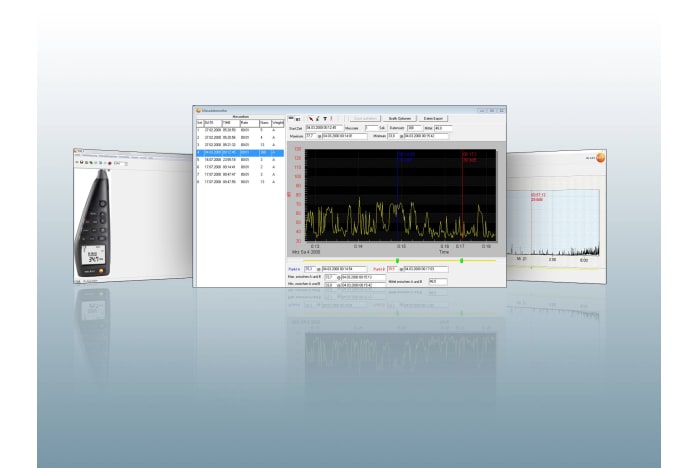Click the DATE column header

212,123
